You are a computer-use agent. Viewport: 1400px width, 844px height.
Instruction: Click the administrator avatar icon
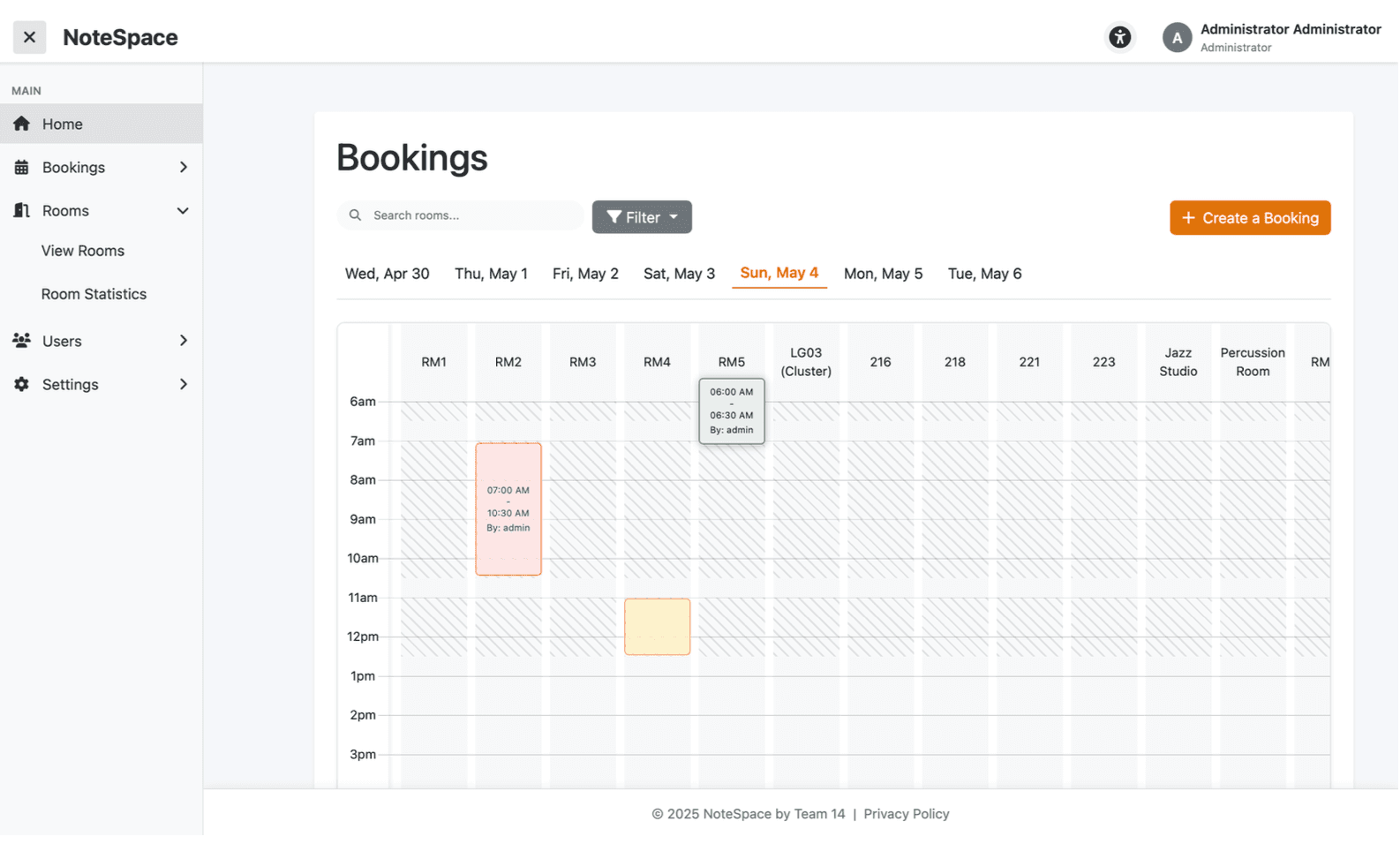coord(1176,38)
